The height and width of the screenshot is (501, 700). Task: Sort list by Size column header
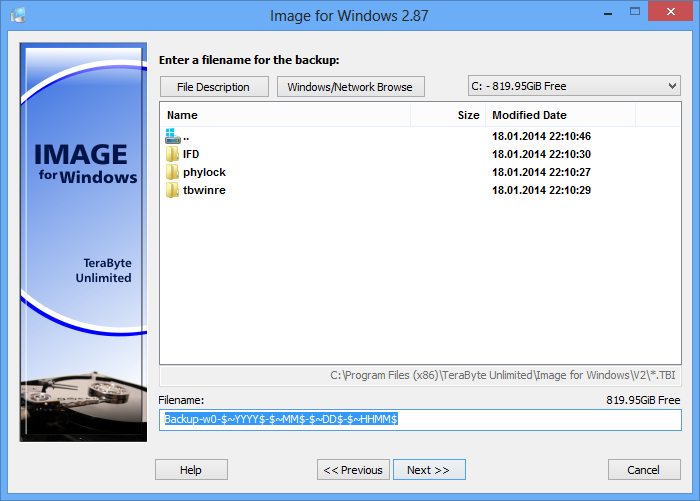coord(448,115)
